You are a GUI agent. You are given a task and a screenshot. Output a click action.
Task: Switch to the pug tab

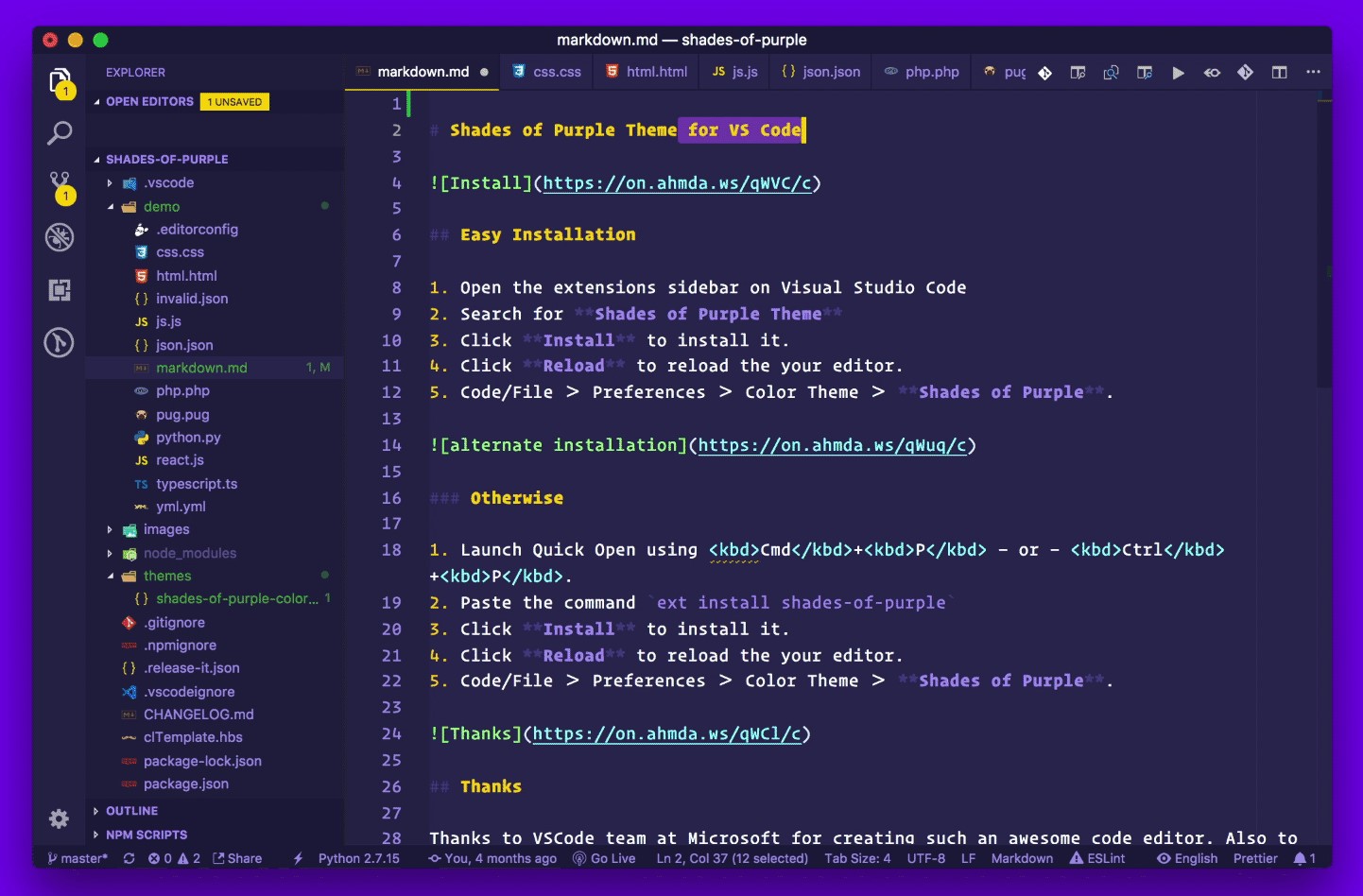[x=1004, y=72]
